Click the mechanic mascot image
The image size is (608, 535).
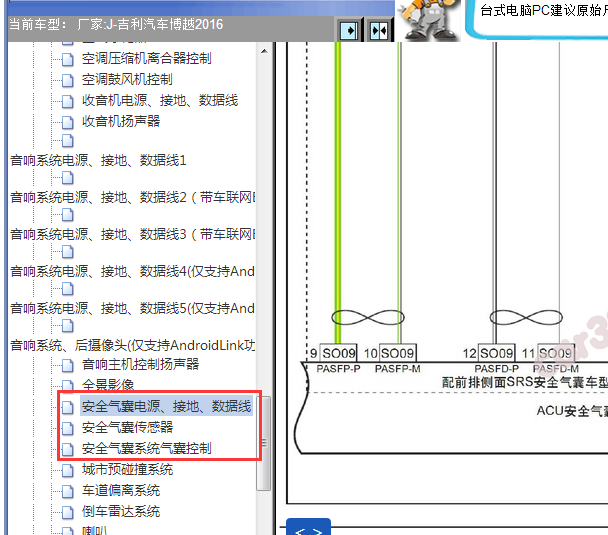click(429, 20)
